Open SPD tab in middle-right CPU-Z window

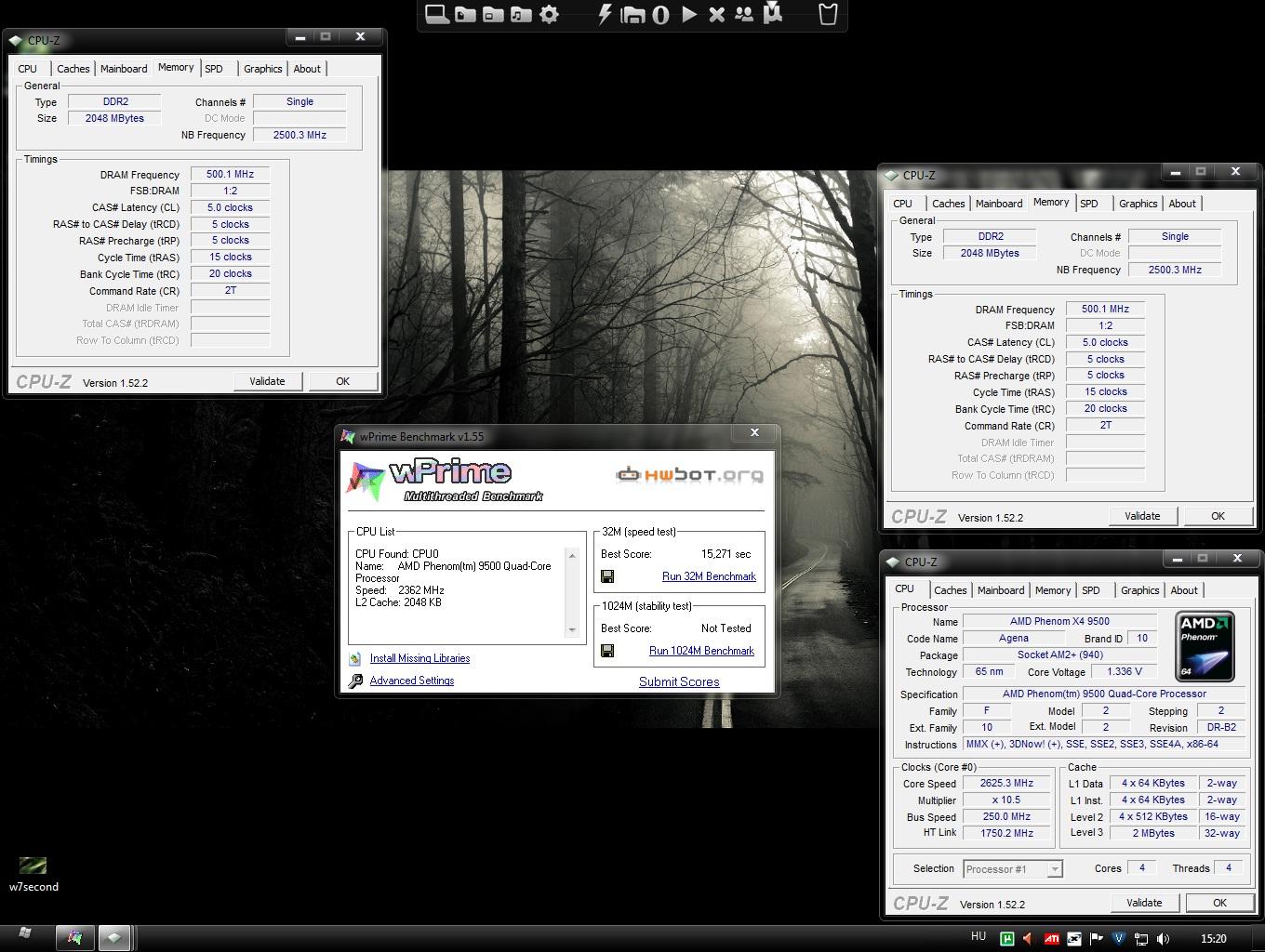(x=1089, y=204)
